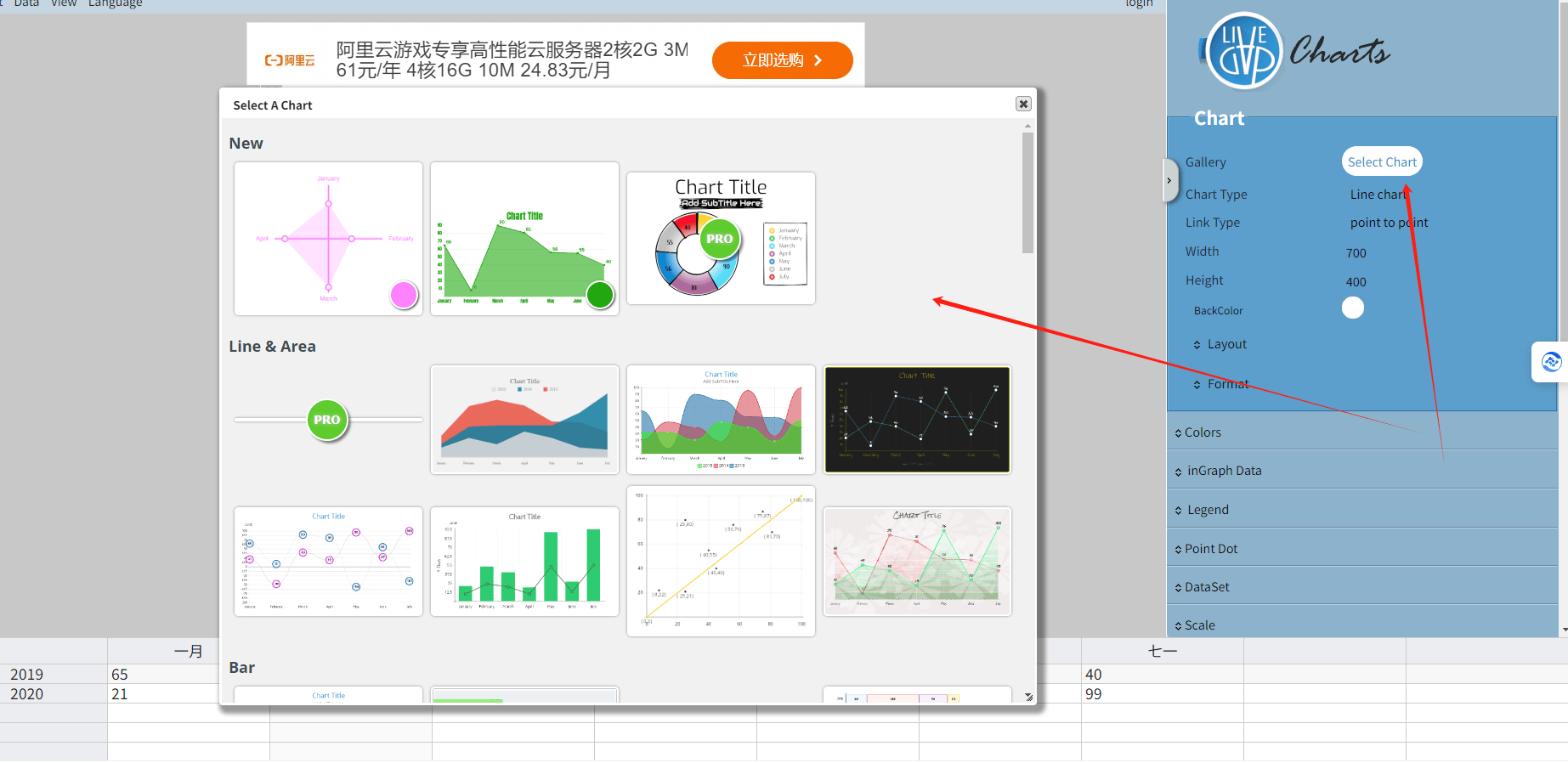Expand the Legend panel
The height and width of the screenshot is (763, 1568).
(x=1361, y=510)
